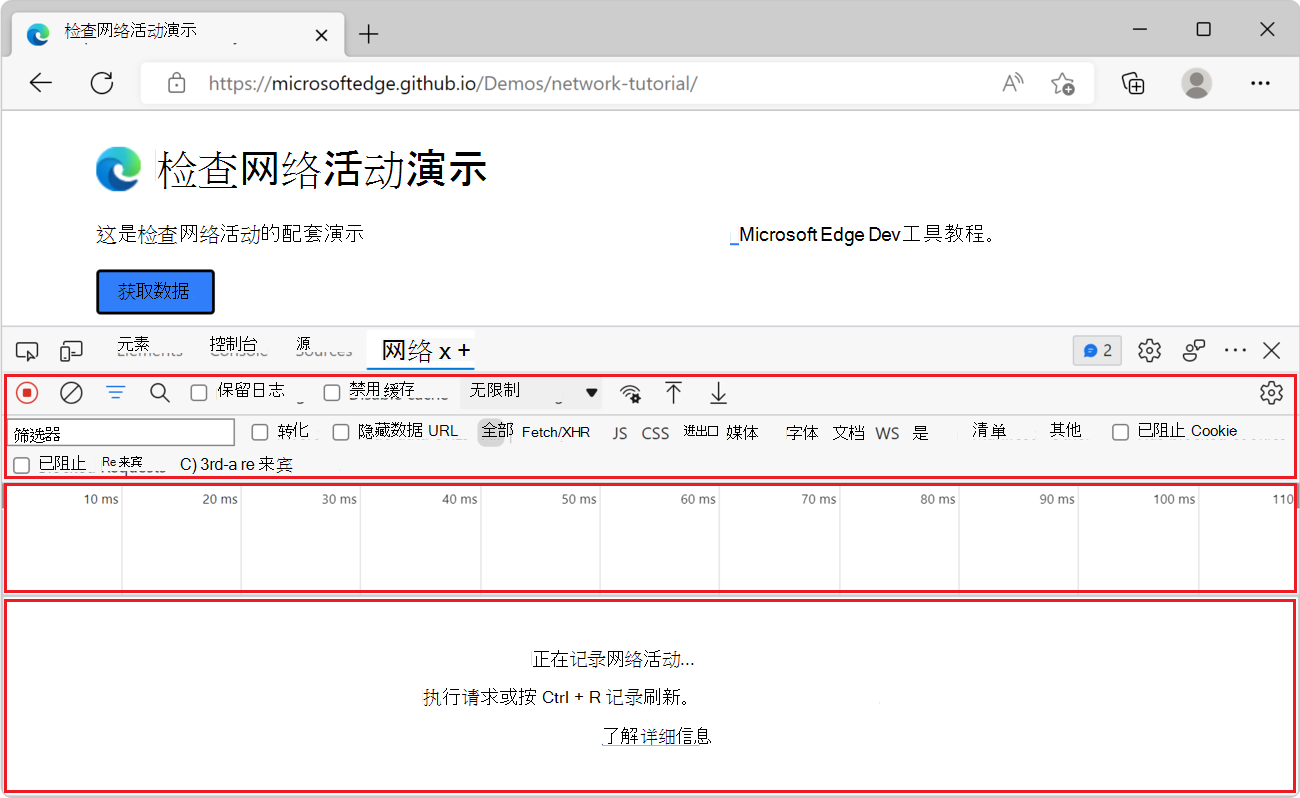This screenshot has width=1300, height=798.
Task: Open network conditions wifi-gear icon
Action: [630, 393]
